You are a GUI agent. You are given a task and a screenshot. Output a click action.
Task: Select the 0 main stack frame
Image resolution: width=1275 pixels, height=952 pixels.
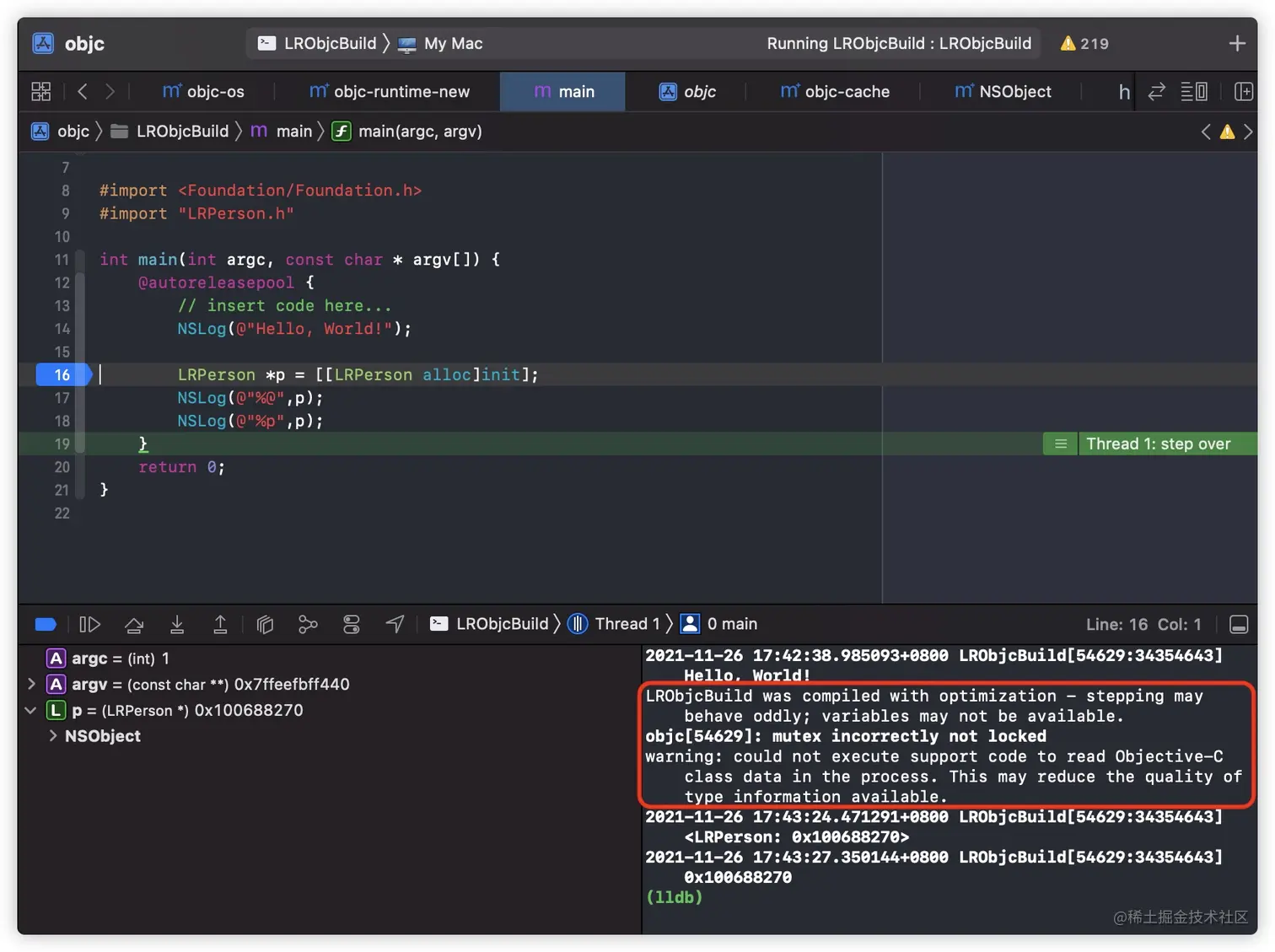(x=719, y=624)
